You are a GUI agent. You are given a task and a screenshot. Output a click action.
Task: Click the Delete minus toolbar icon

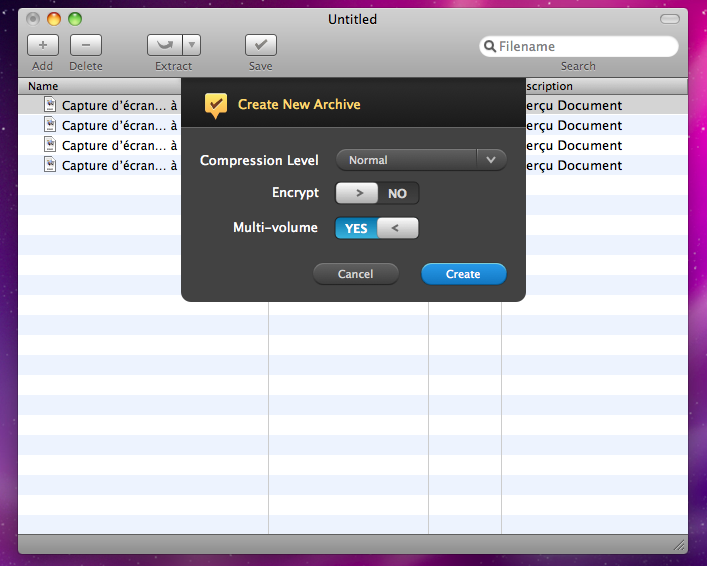(x=86, y=45)
